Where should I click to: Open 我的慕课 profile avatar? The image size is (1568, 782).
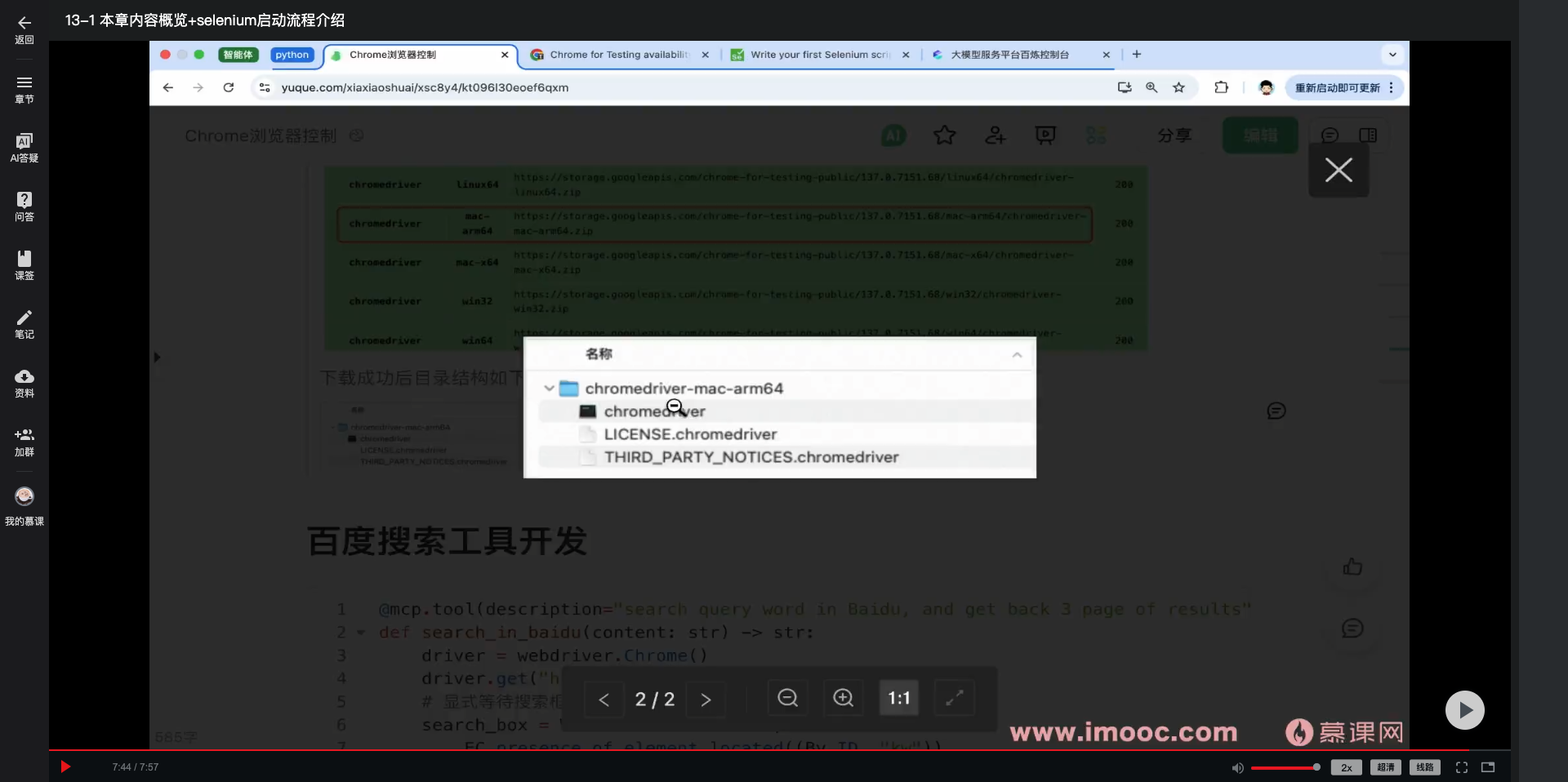pyautogui.click(x=24, y=506)
